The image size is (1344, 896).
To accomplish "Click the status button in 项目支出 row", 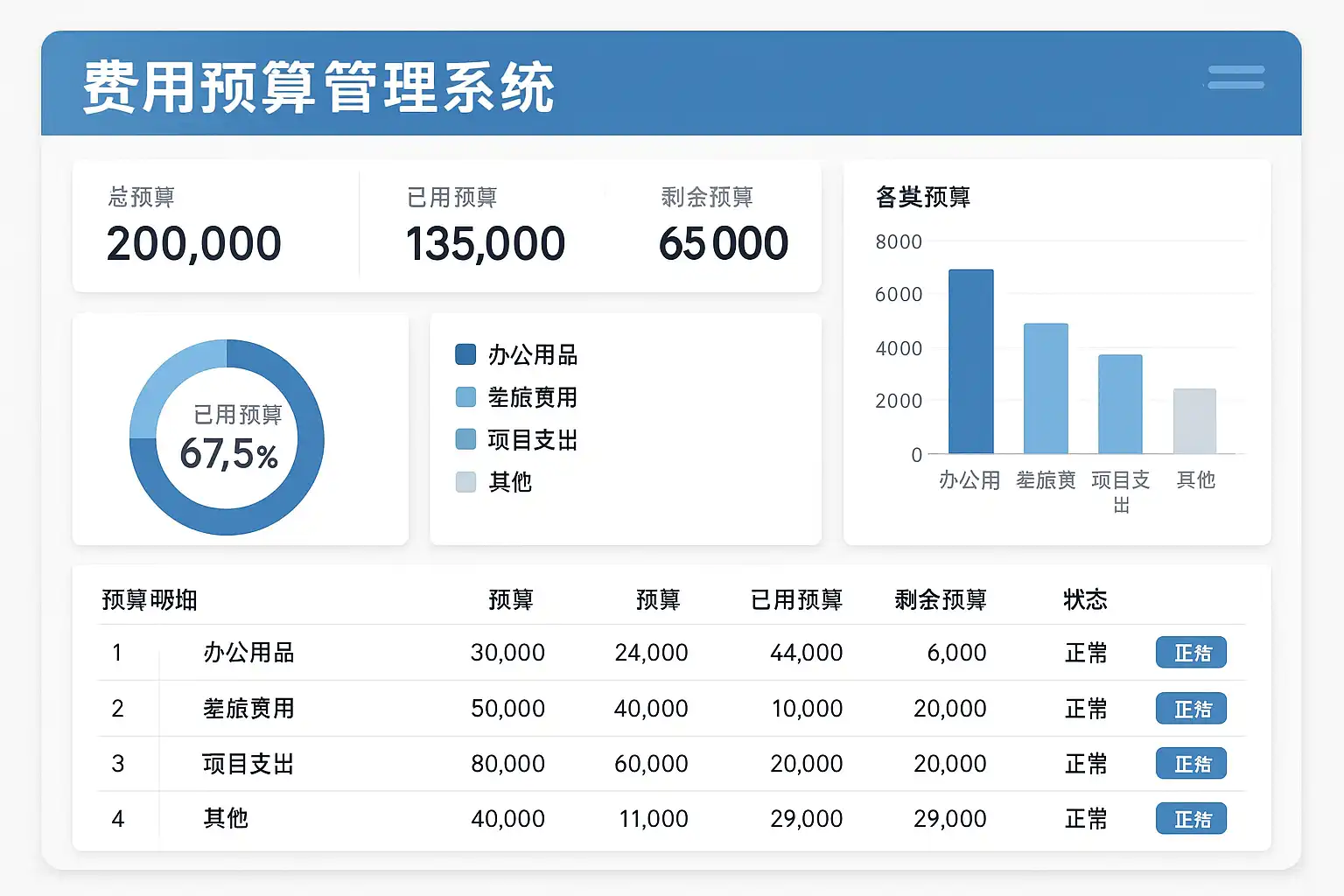I will 1191,764.
